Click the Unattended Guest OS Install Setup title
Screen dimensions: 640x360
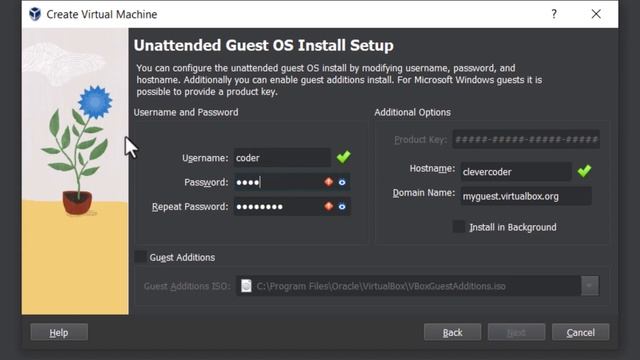coord(264,45)
